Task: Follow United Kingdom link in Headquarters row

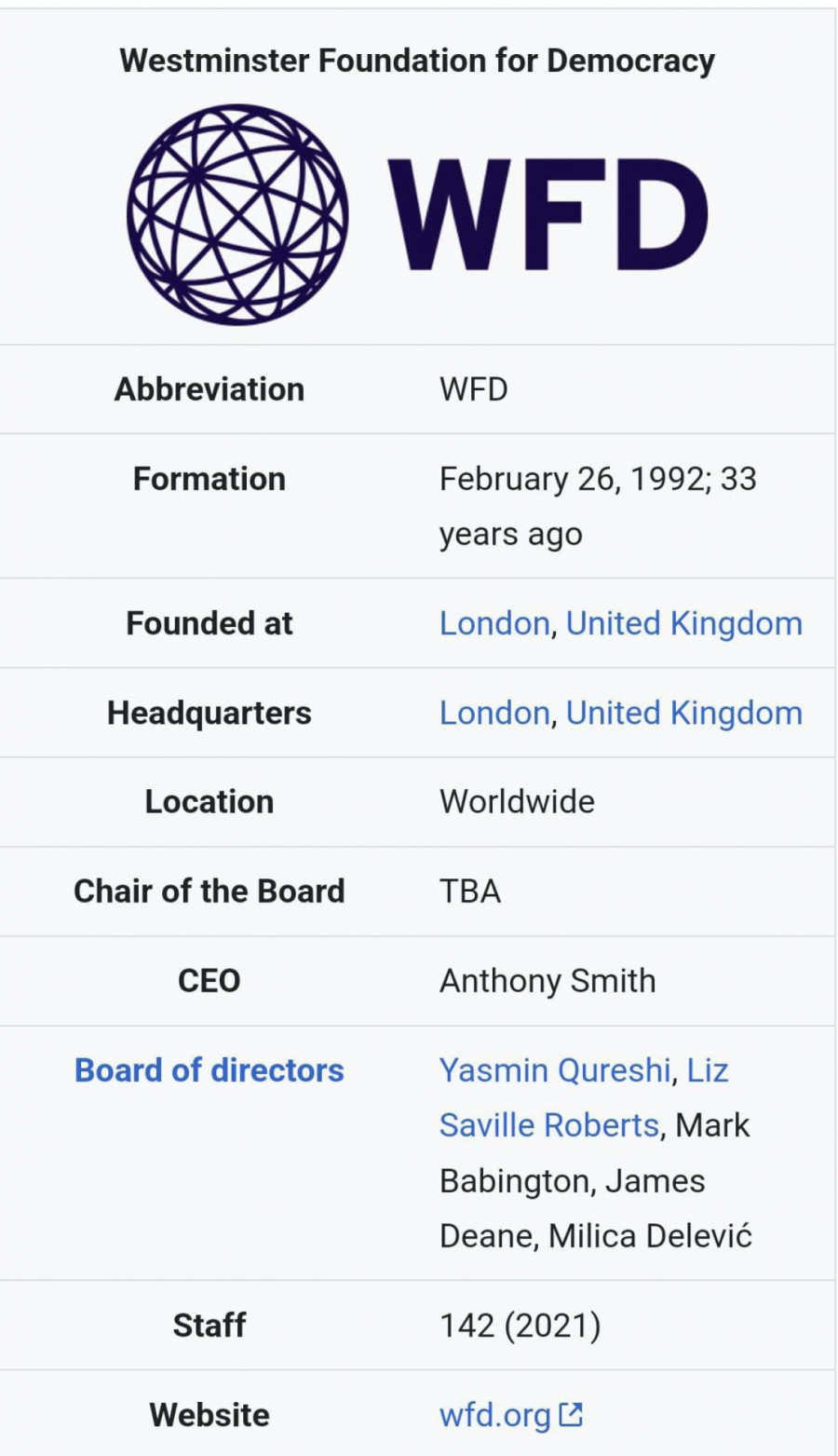Action: click(683, 713)
